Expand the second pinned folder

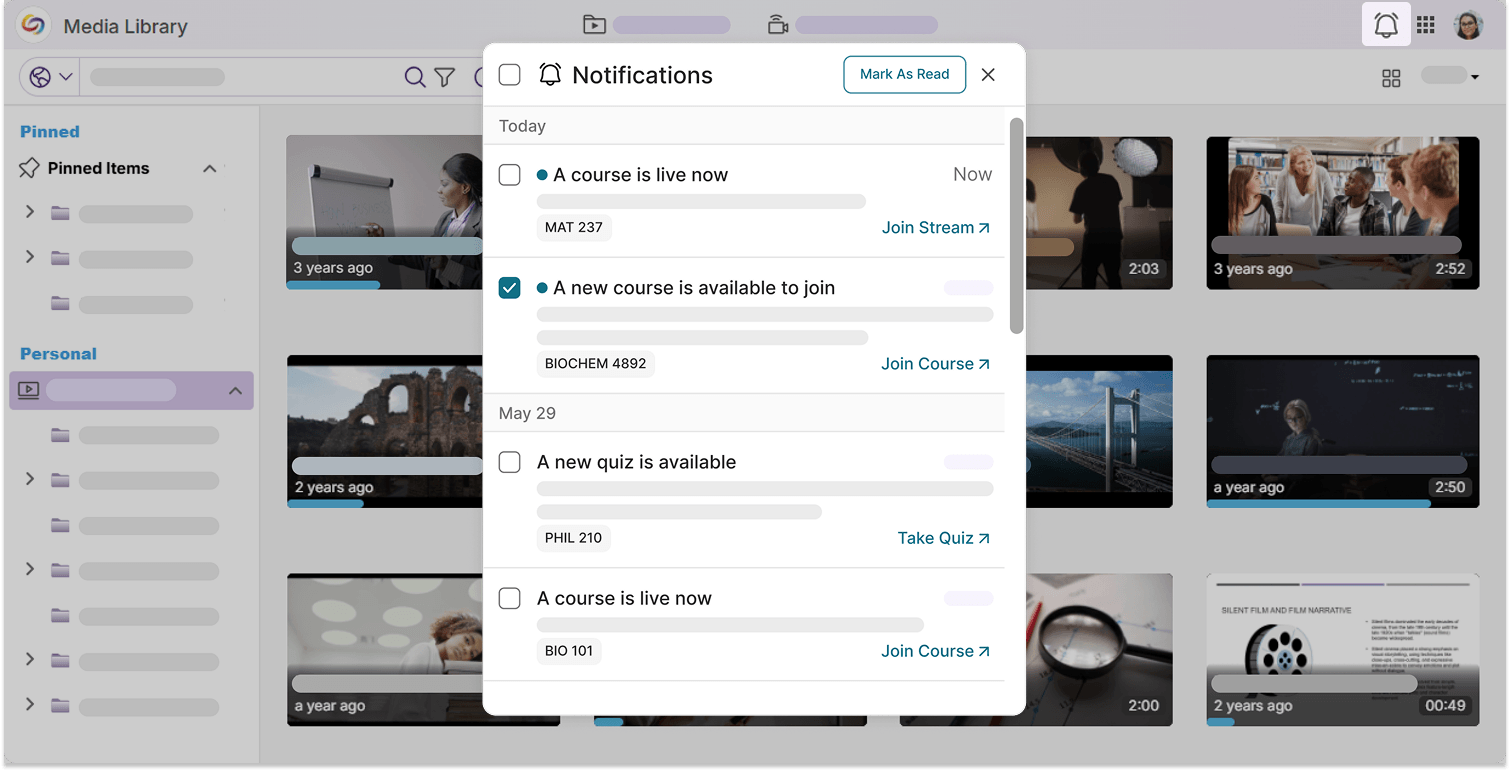[30, 257]
